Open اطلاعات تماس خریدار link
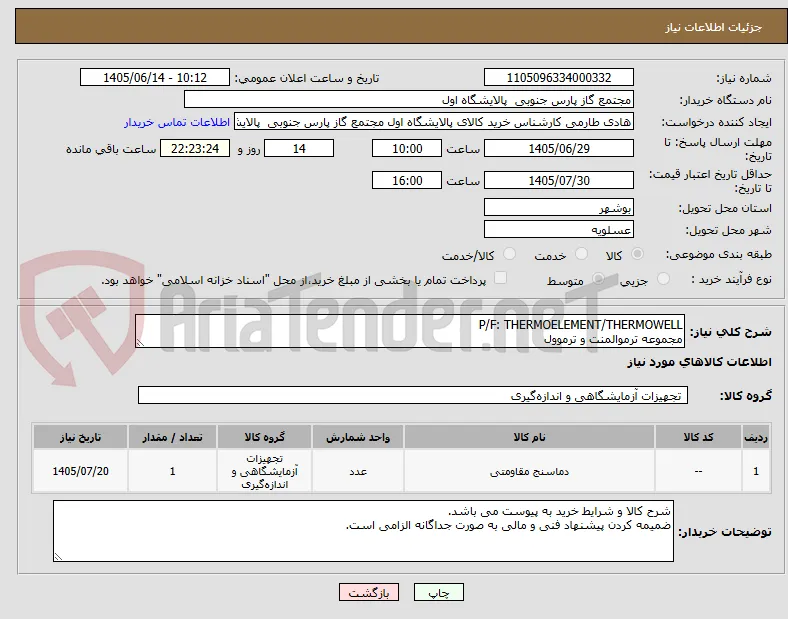Image resolution: width=788 pixels, height=619 pixels. click(x=177, y=122)
